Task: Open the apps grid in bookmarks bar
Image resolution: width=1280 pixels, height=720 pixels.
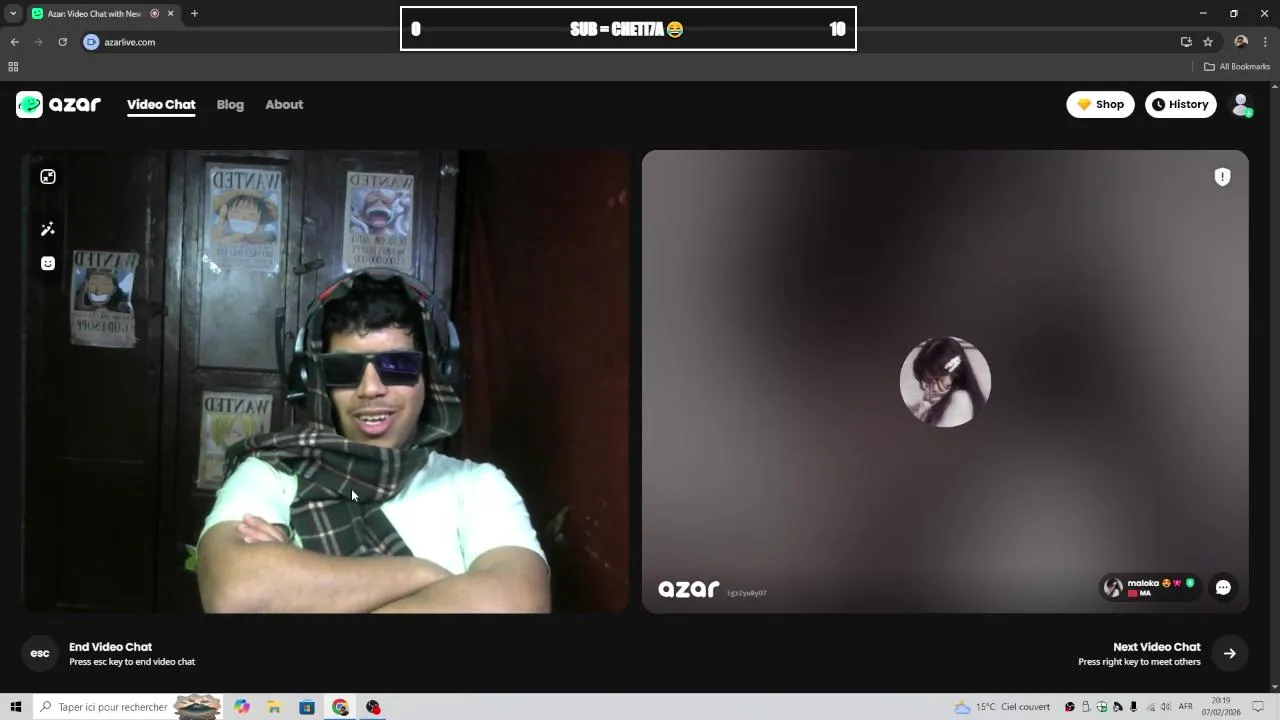Action: (13, 67)
